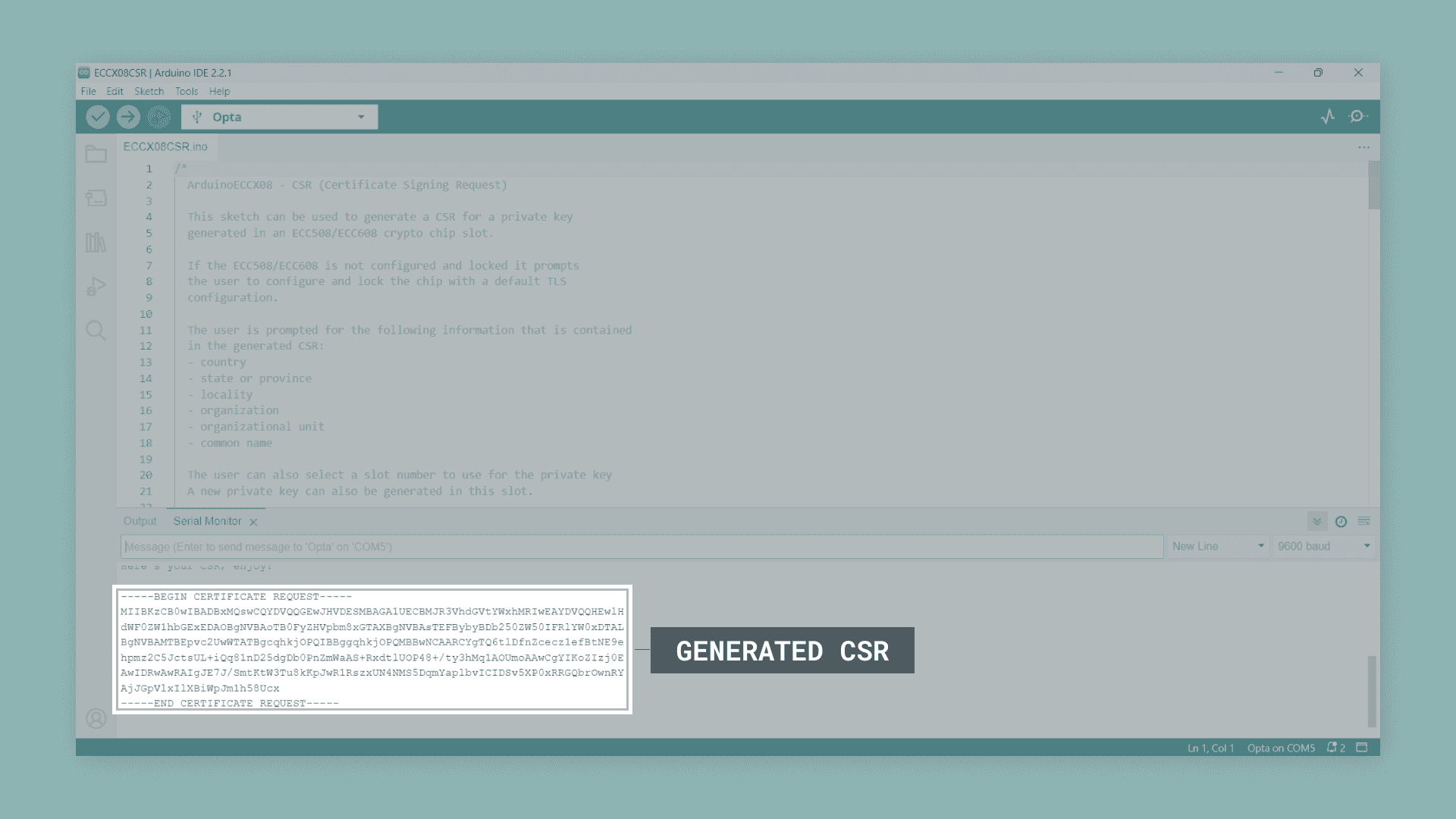The height and width of the screenshot is (819, 1456).
Task: Open the notifications bell in status bar
Action: (1336, 748)
